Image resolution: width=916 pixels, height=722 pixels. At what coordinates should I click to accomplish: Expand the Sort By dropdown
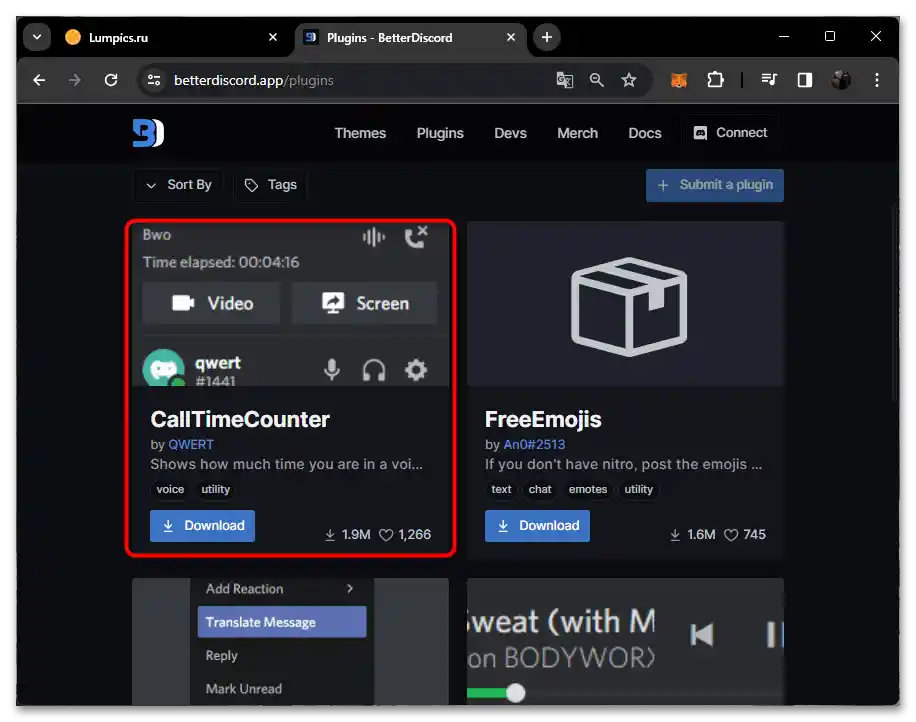tap(178, 185)
